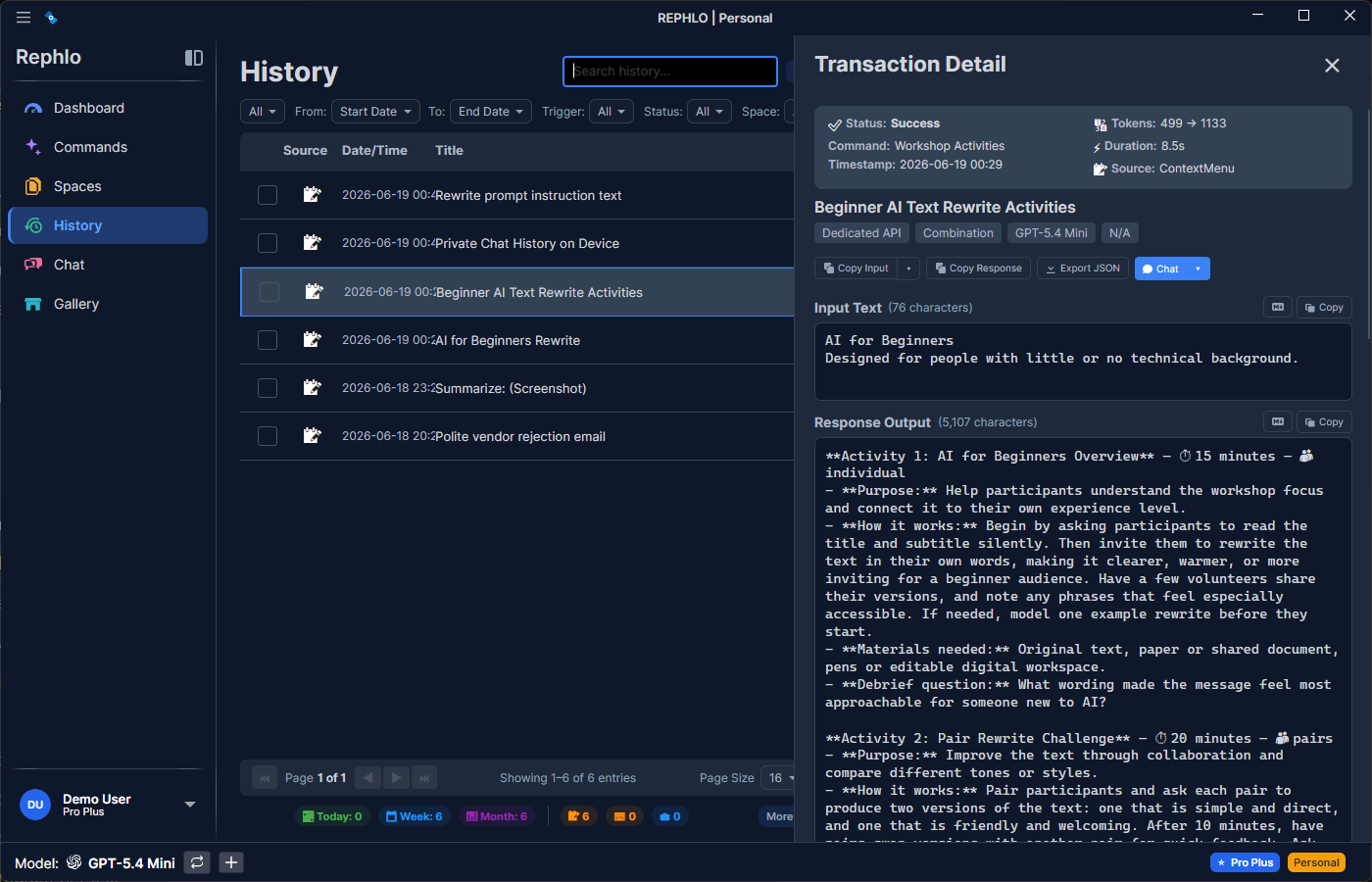Select History in the sidebar

tap(108, 225)
